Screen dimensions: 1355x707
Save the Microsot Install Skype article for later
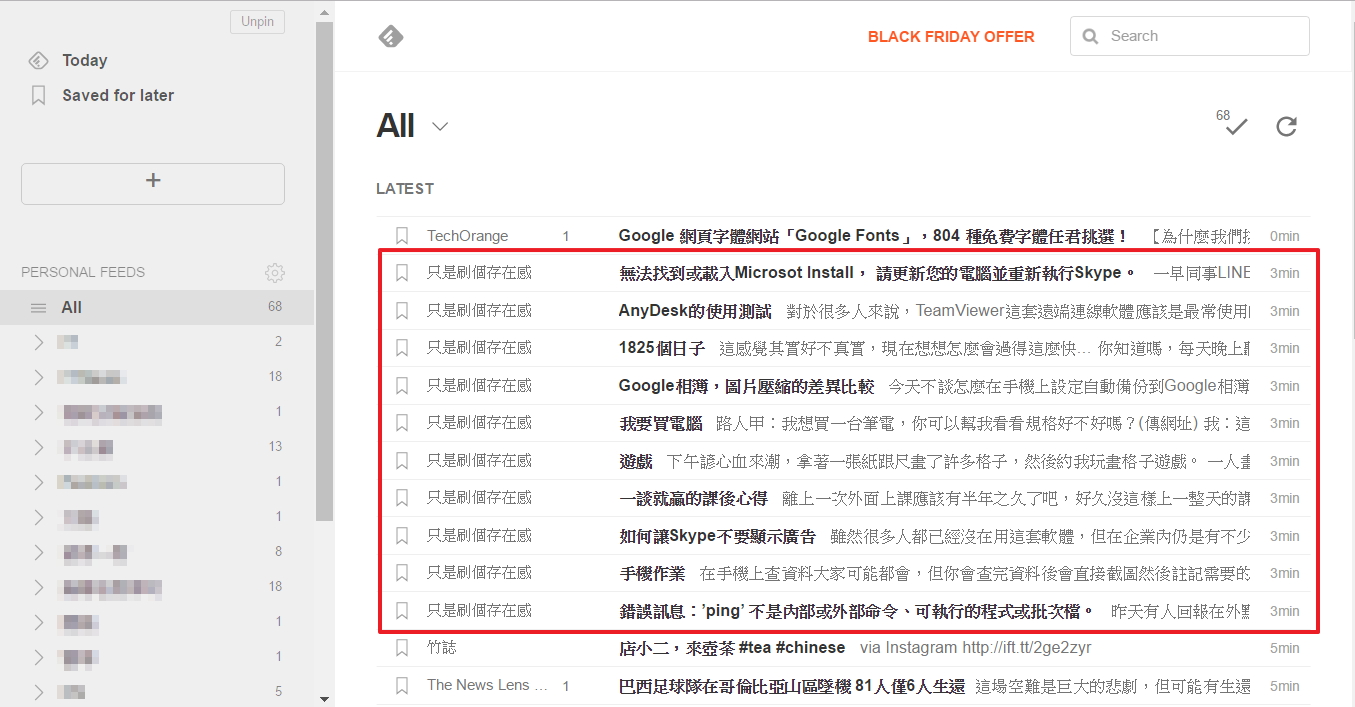click(x=402, y=273)
